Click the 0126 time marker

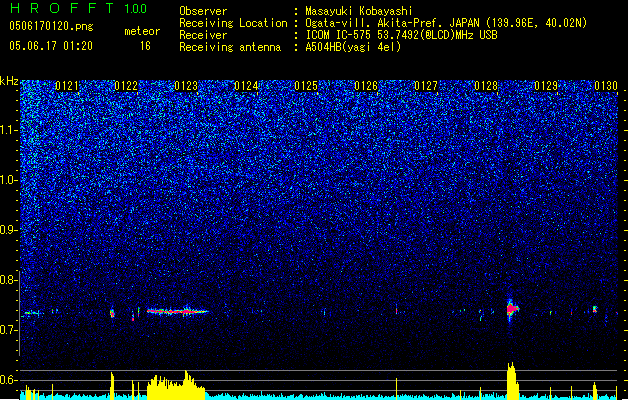click(x=366, y=86)
